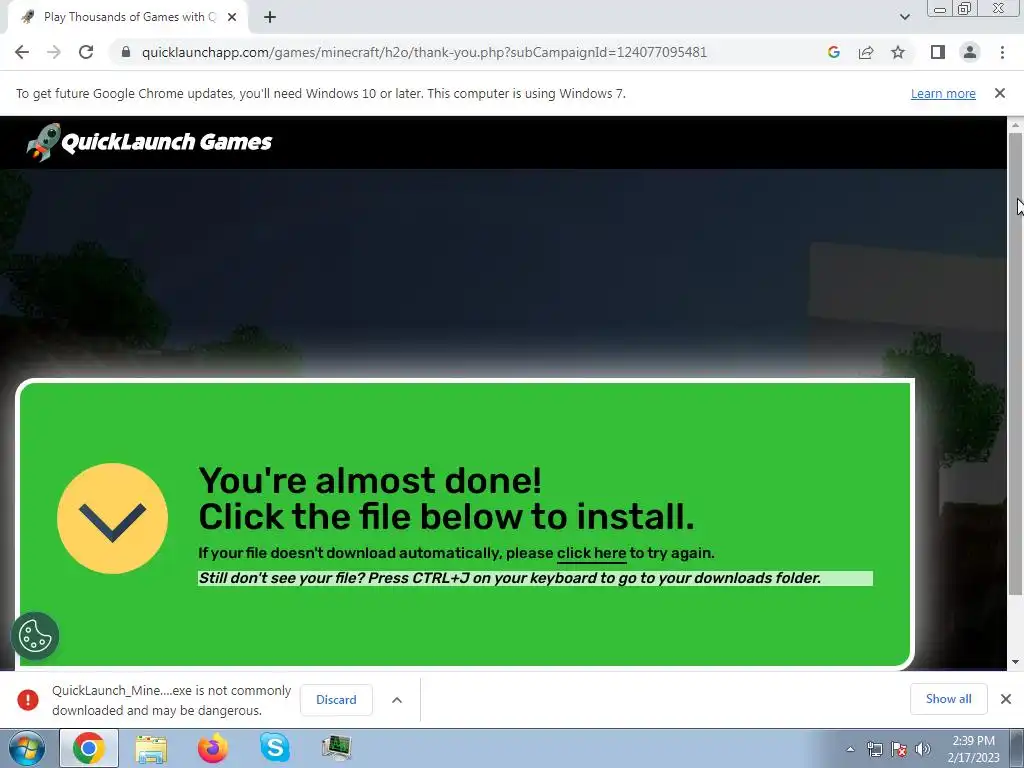Open Chrome's three-dot menu
Viewport: 1024px width, 768px height.
(x=1002, y=52)
